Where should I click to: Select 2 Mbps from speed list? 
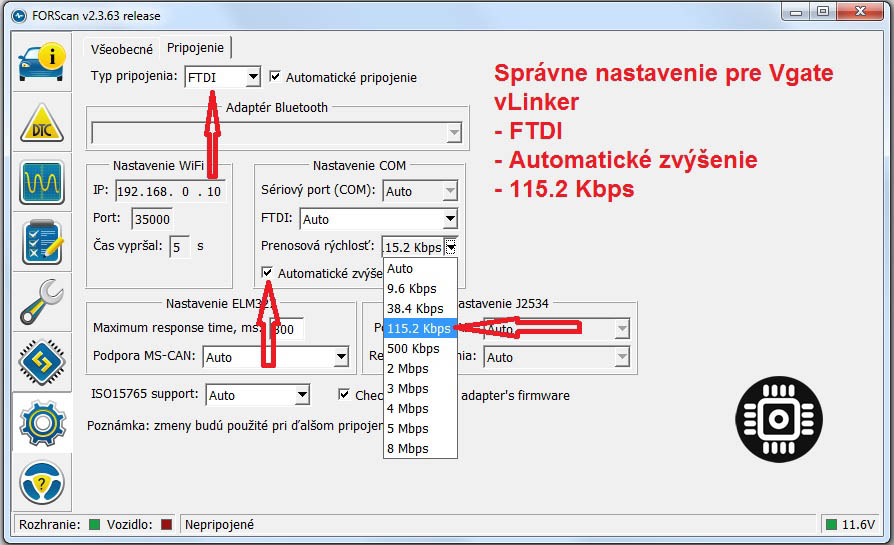420,368
